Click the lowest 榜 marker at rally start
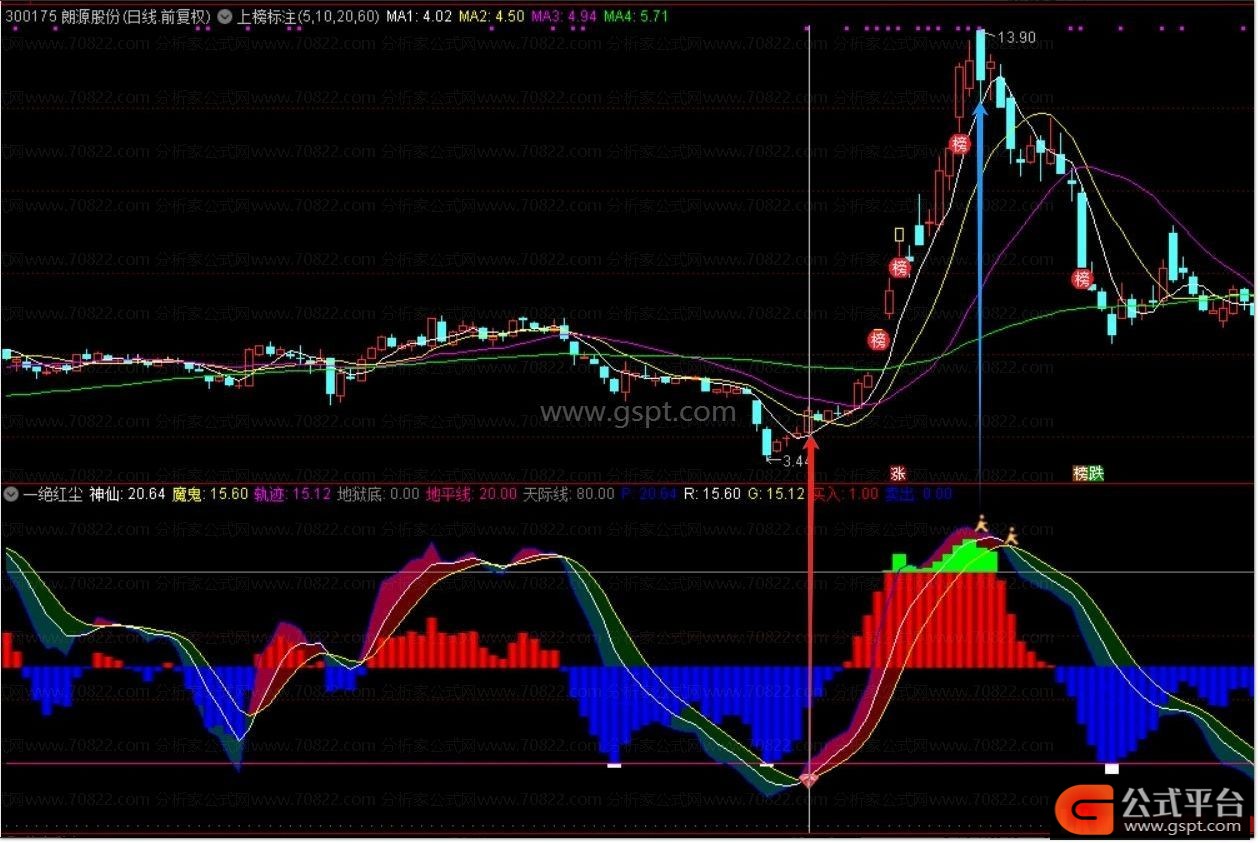The width and height of the screenshot is (1260, 843). pyautogui.click(x=878, y=339)
